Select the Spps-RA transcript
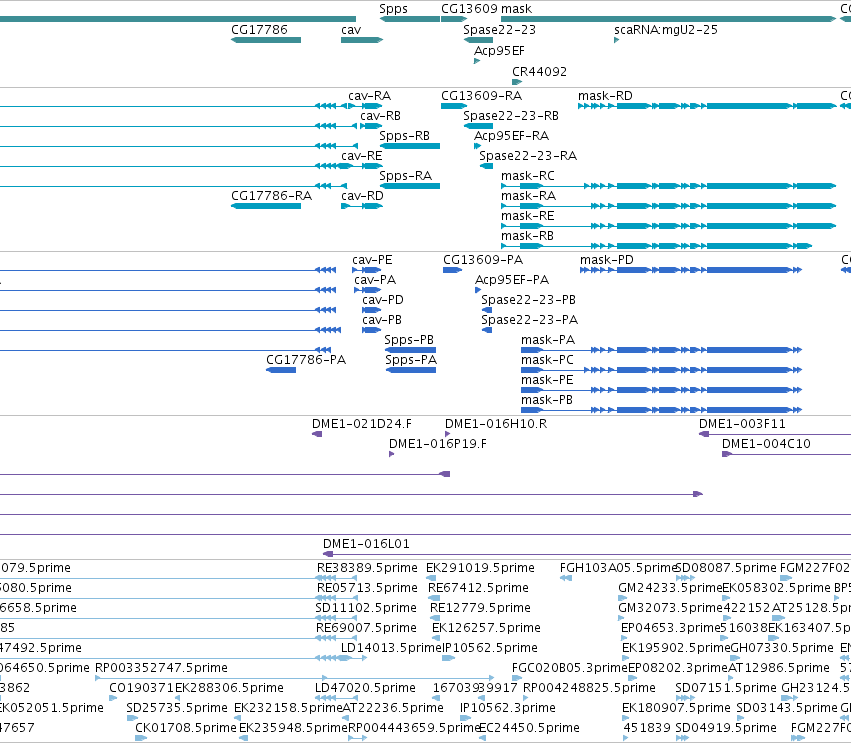851x743 pixels. [410, 186]
